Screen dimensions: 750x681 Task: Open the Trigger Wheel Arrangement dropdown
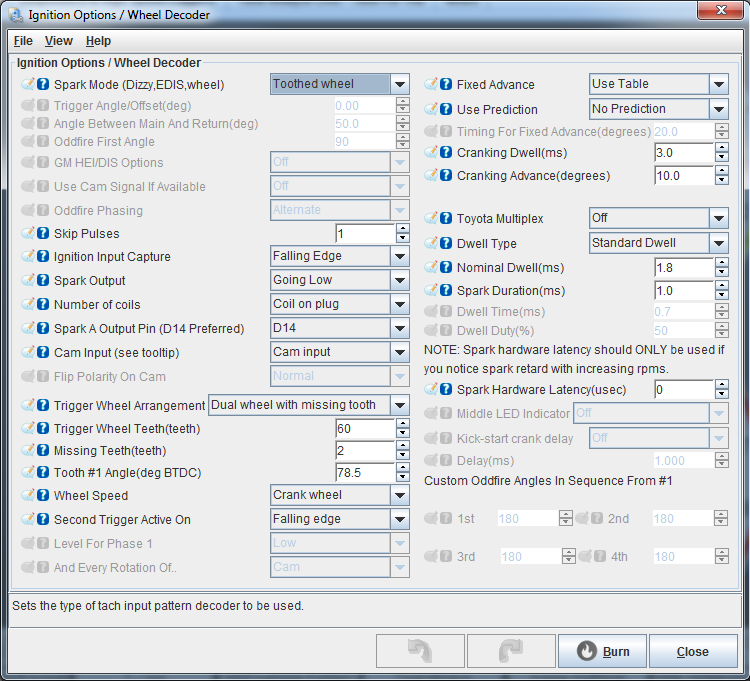click(x=399, y=405)
